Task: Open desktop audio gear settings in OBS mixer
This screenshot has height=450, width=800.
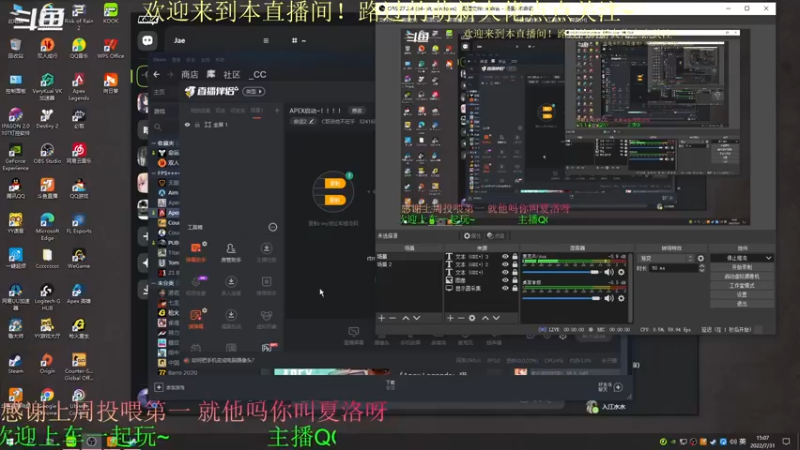Action: (621, 298)
